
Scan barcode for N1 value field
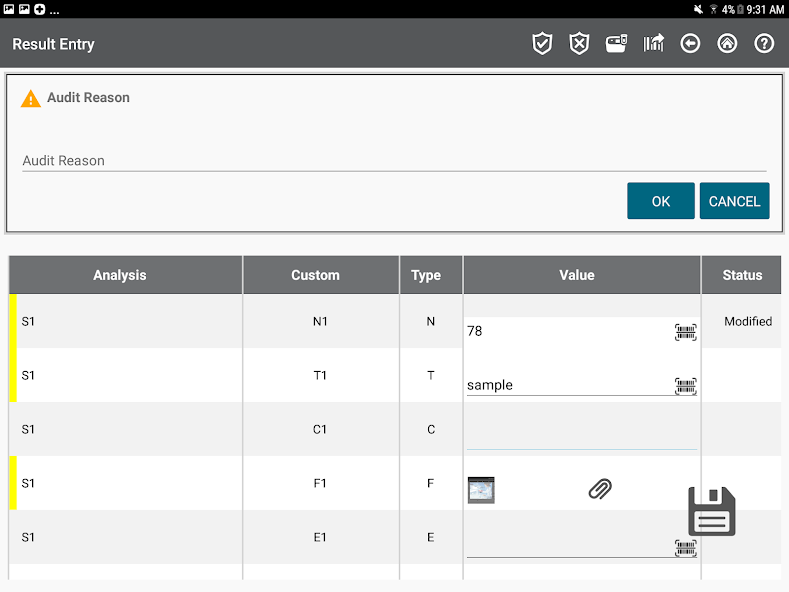pyautogui.click(x=685, y=332)
